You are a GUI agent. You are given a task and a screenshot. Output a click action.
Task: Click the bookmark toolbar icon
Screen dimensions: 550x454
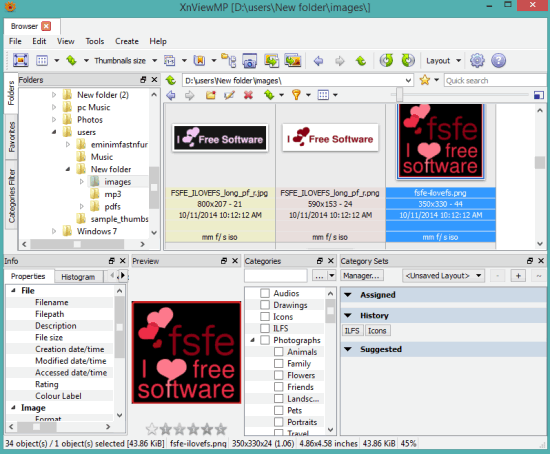pos(199,60)
